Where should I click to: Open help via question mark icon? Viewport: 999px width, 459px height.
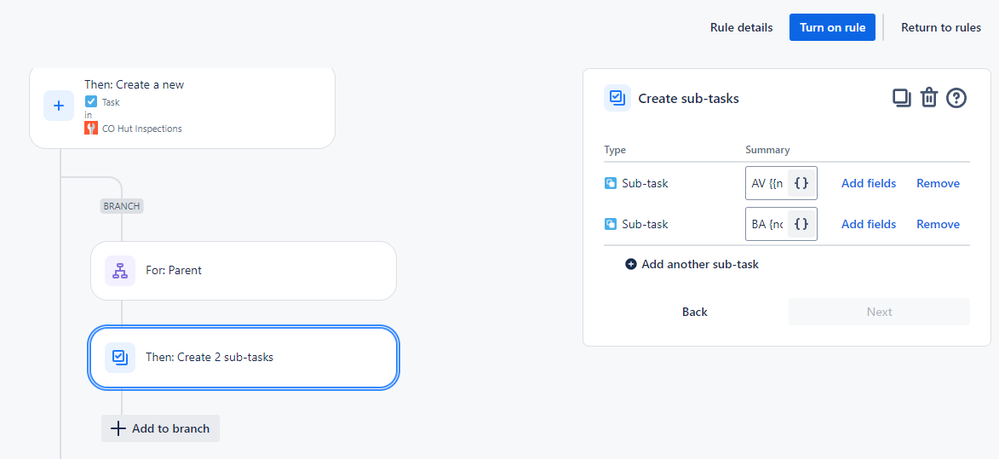(956, 97)
